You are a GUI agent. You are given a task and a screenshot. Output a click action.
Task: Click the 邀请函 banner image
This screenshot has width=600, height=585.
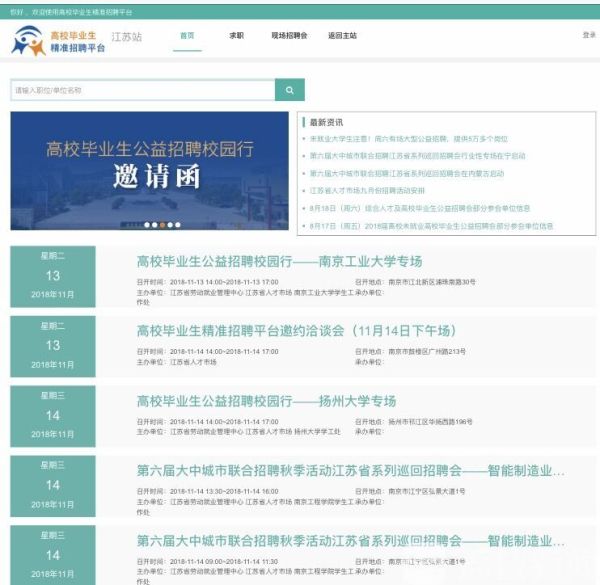tap(149, 170)
